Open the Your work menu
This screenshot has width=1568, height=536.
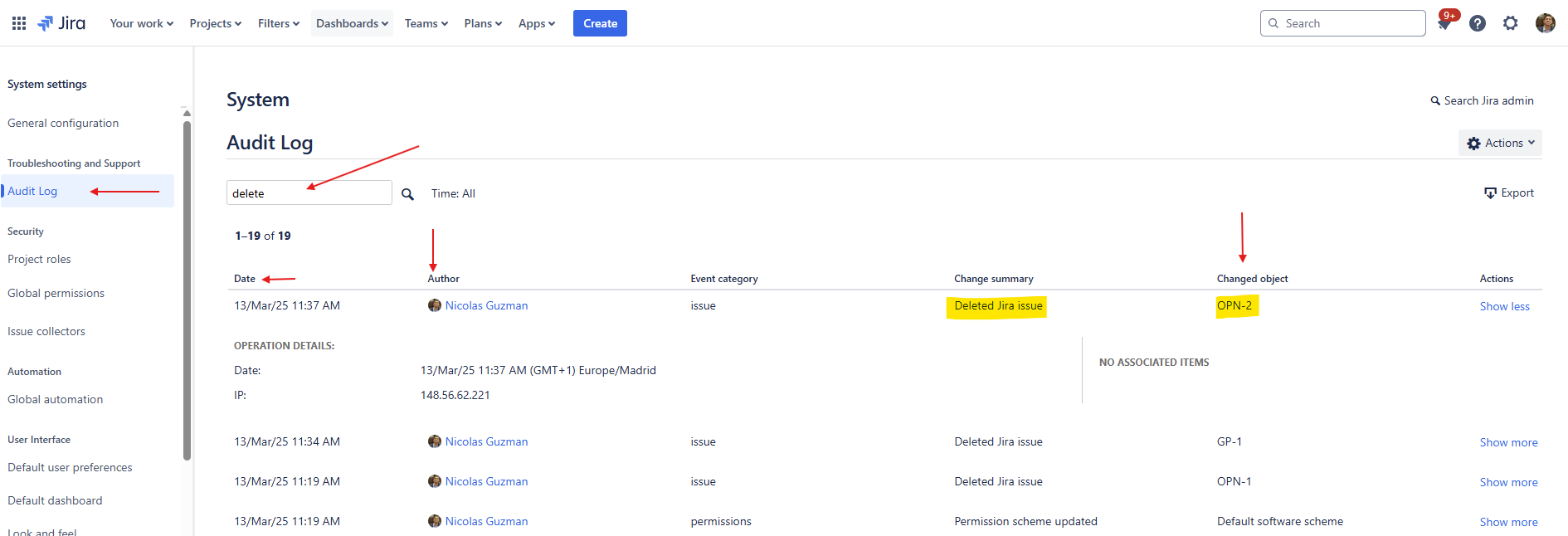click(x=142, y=23)
